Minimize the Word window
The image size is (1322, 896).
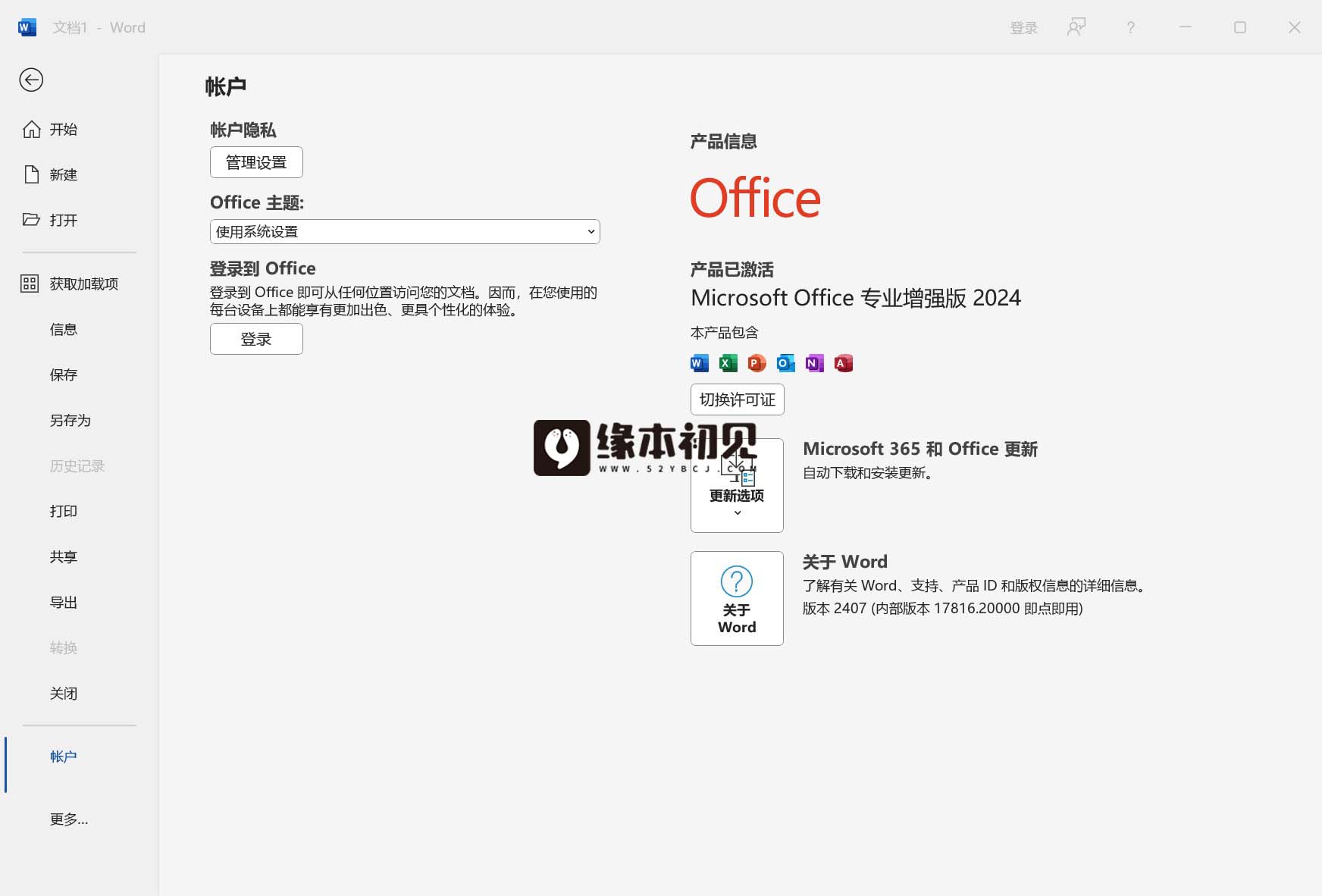1186,27
